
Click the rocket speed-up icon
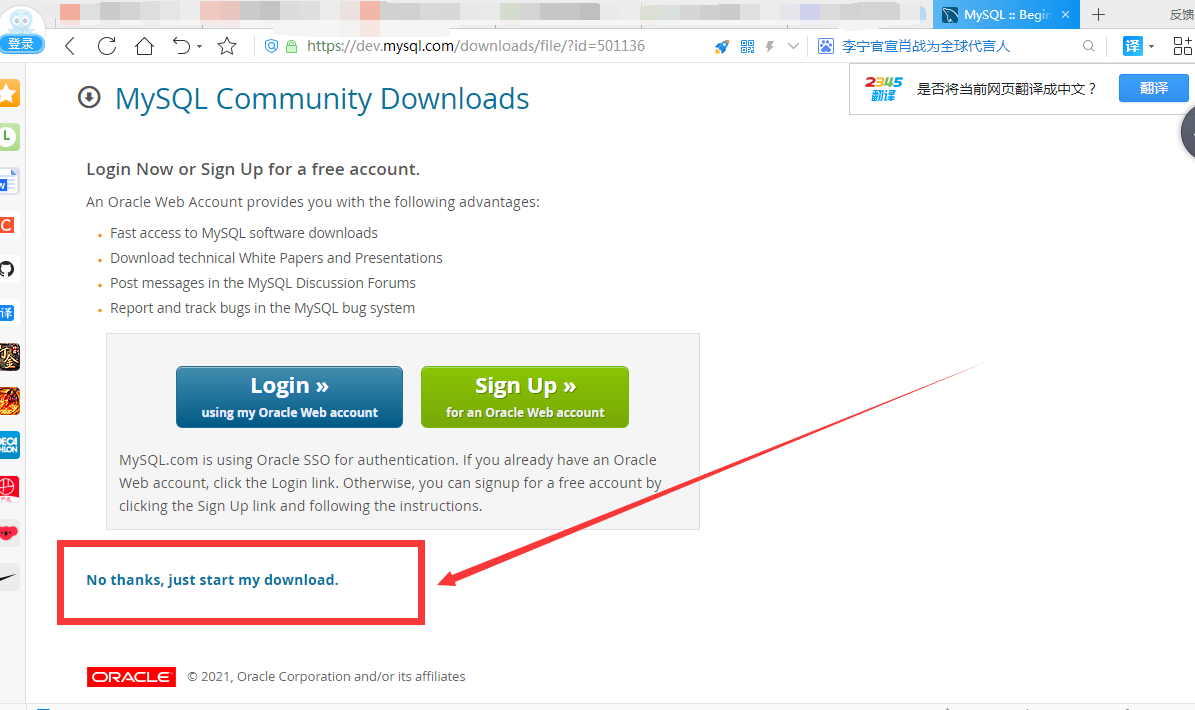[721, 46]
